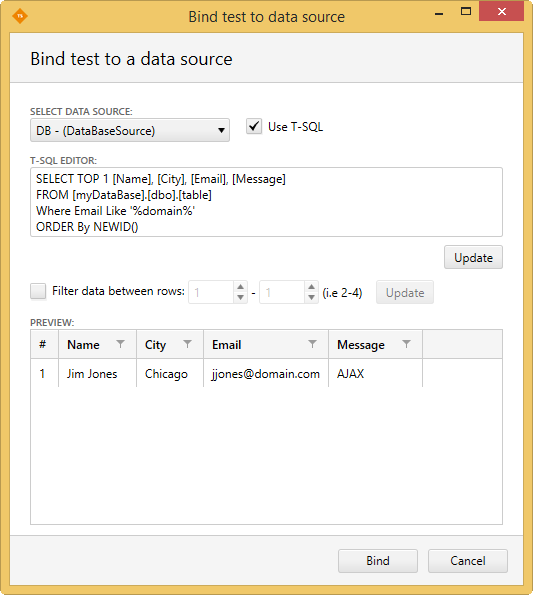
Task: Click inside the T-SQL editor text area
Action: pyautogui.click(x=266, y=202)
